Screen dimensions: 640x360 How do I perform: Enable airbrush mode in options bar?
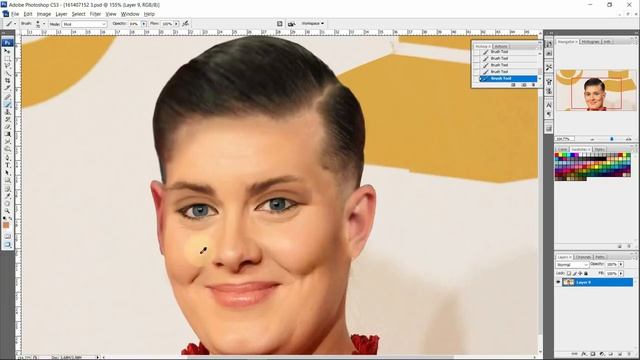185,24
